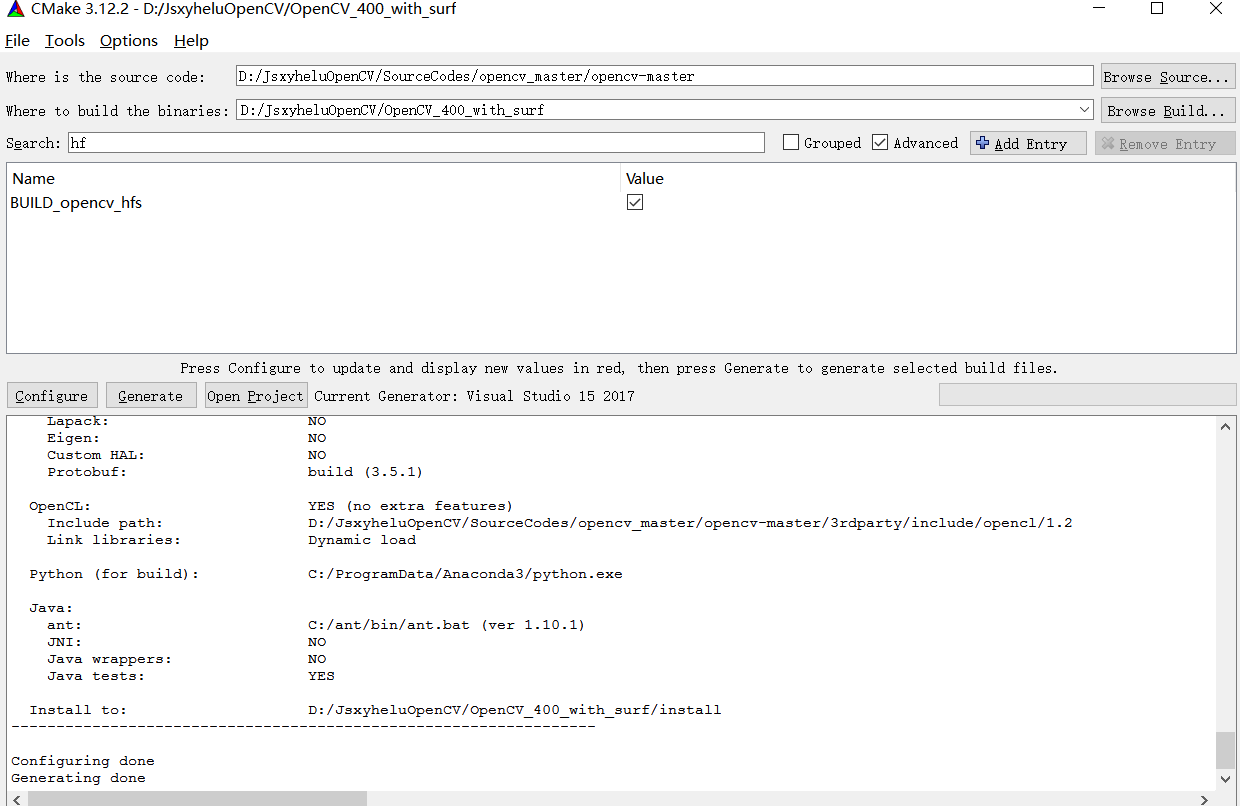This screenshot has width=1240, height=806.
Task: Click the Remove Entry button
Action: tap(1165, 143)
